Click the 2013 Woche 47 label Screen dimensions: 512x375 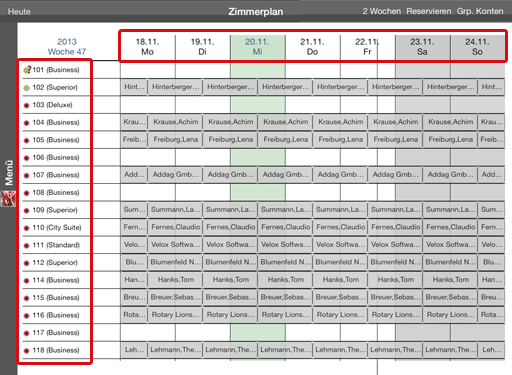point(67,47)
